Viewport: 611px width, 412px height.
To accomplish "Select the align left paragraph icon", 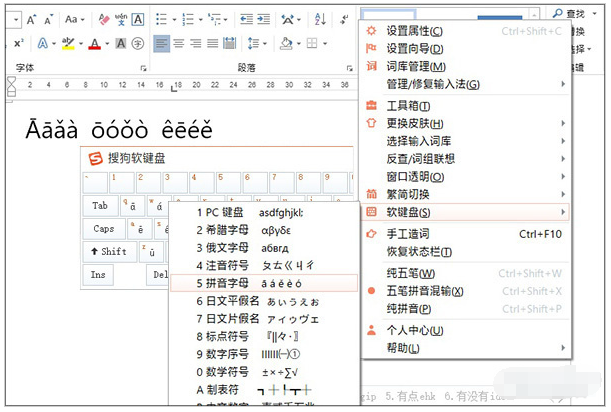I will [161, 43].
